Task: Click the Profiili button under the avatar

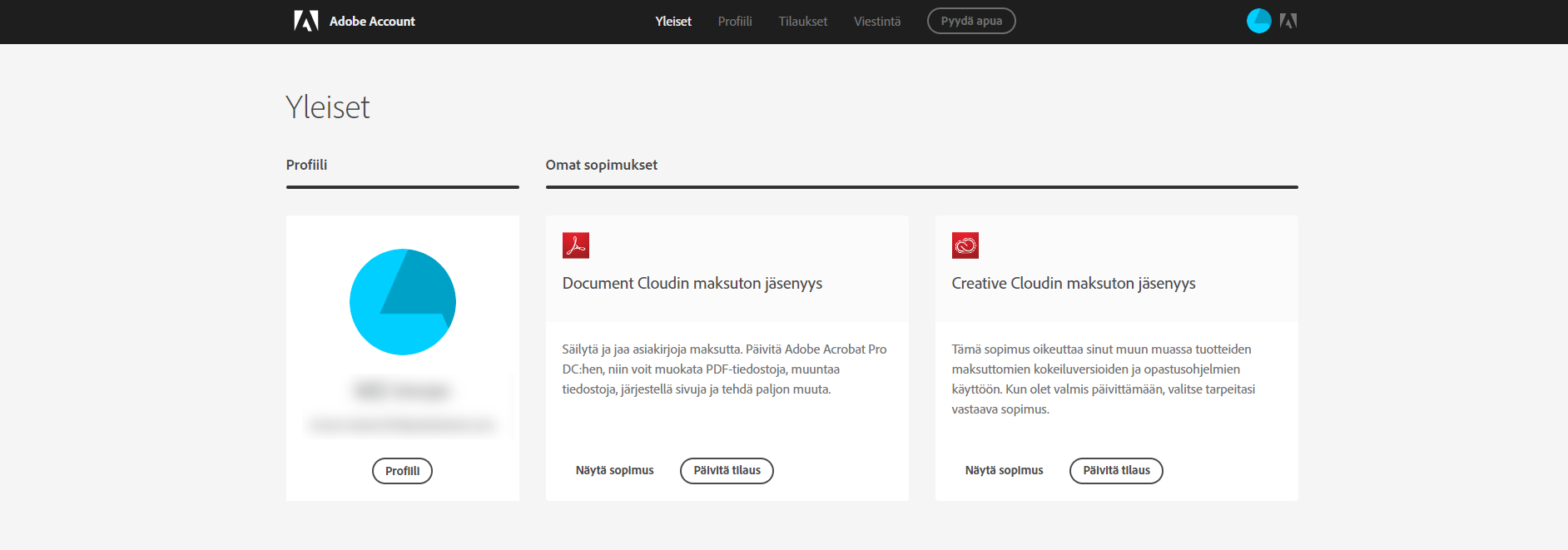Action: (402, 471)
